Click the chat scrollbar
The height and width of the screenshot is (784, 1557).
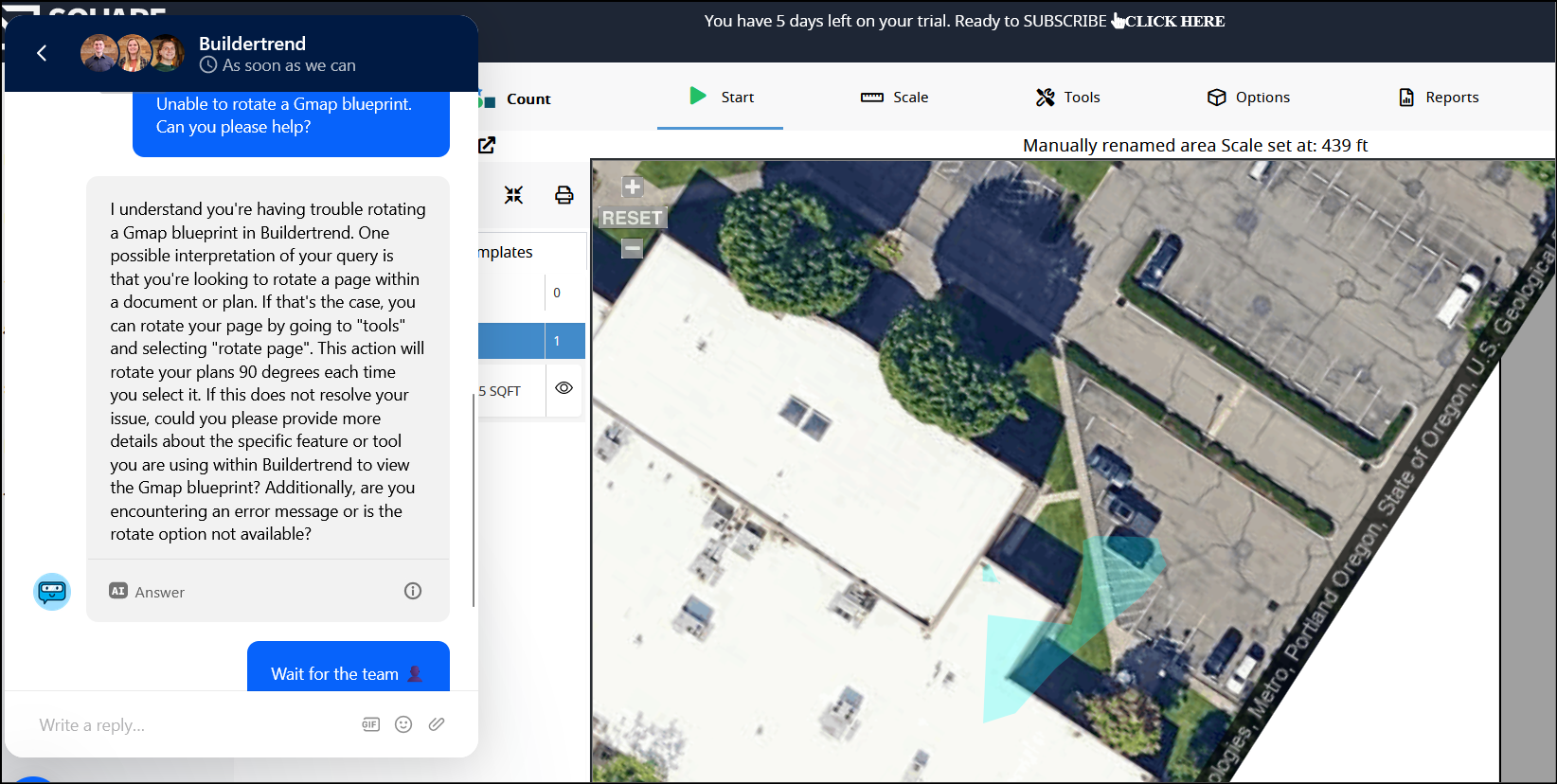click(473, 500)
